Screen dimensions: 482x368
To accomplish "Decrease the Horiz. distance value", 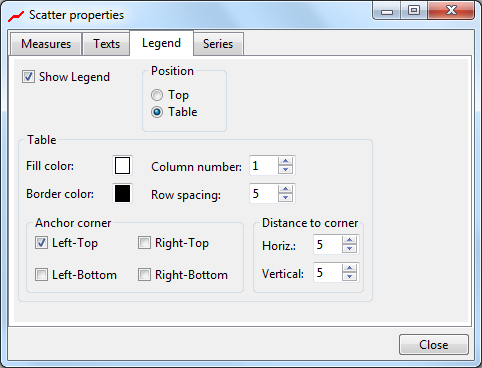I will (349, 248).
